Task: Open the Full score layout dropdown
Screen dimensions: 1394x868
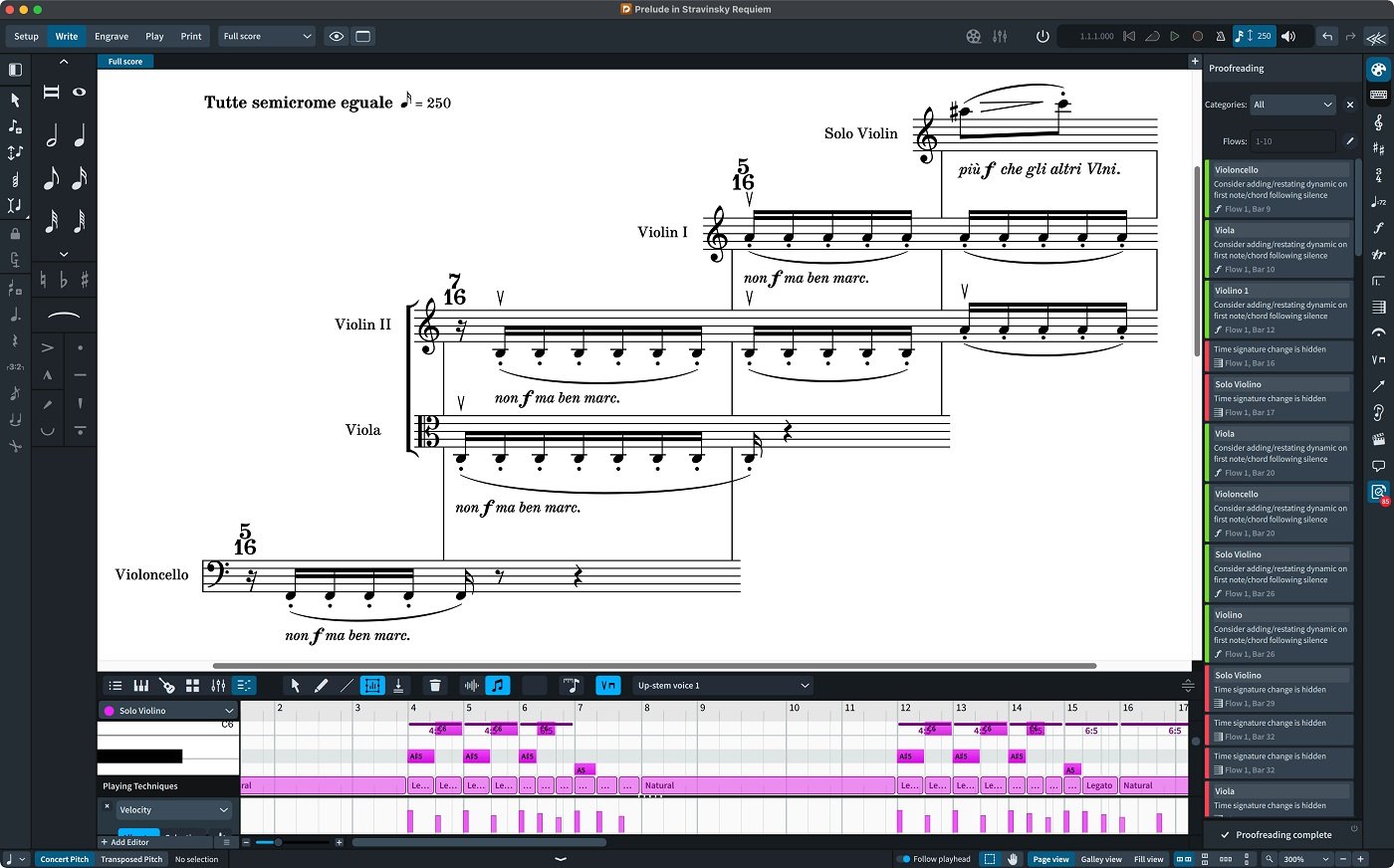Action: point(267,36)
